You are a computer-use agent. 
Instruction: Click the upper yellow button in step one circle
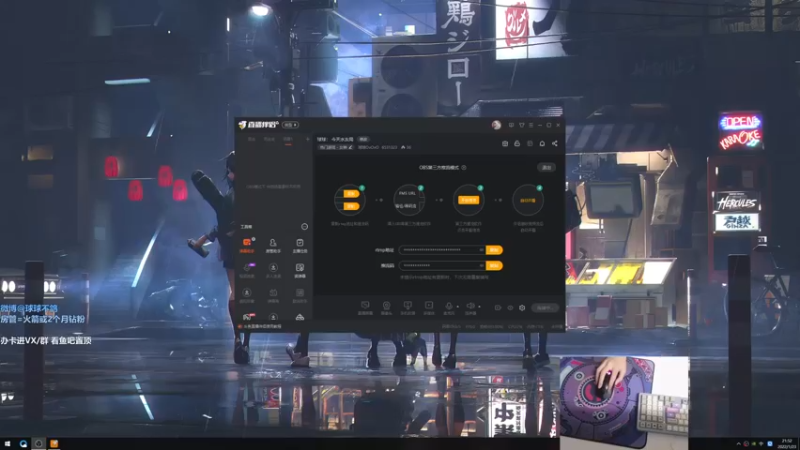(x=351, y=193)
